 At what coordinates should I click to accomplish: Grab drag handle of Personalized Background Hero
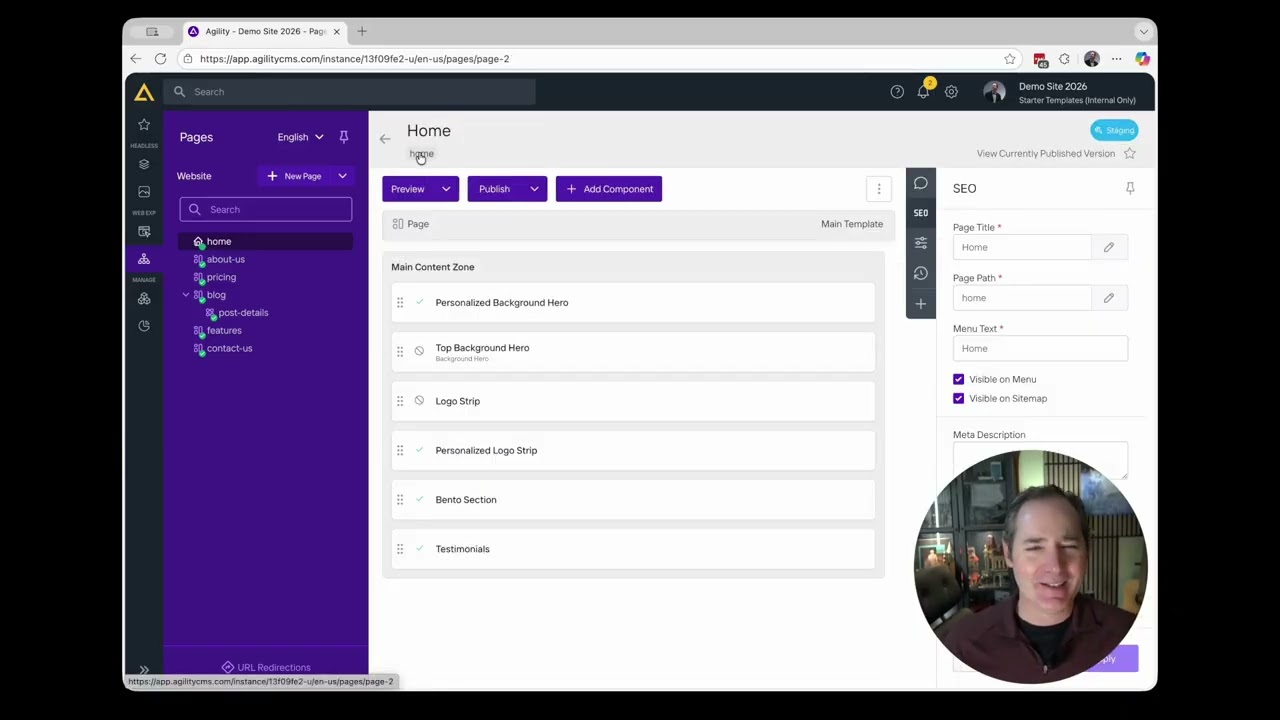(x=400, y=302)
